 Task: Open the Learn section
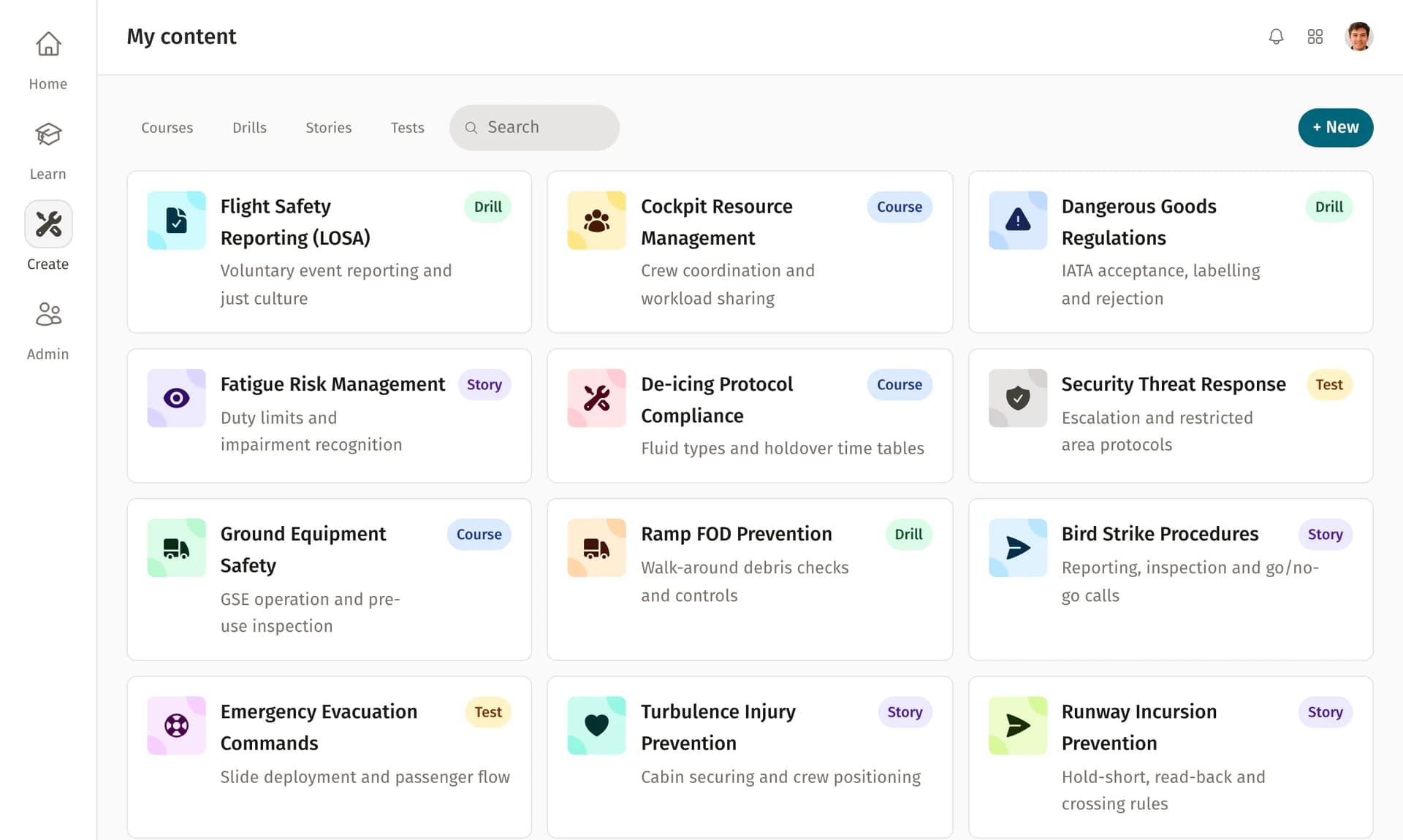pos(47,146)
